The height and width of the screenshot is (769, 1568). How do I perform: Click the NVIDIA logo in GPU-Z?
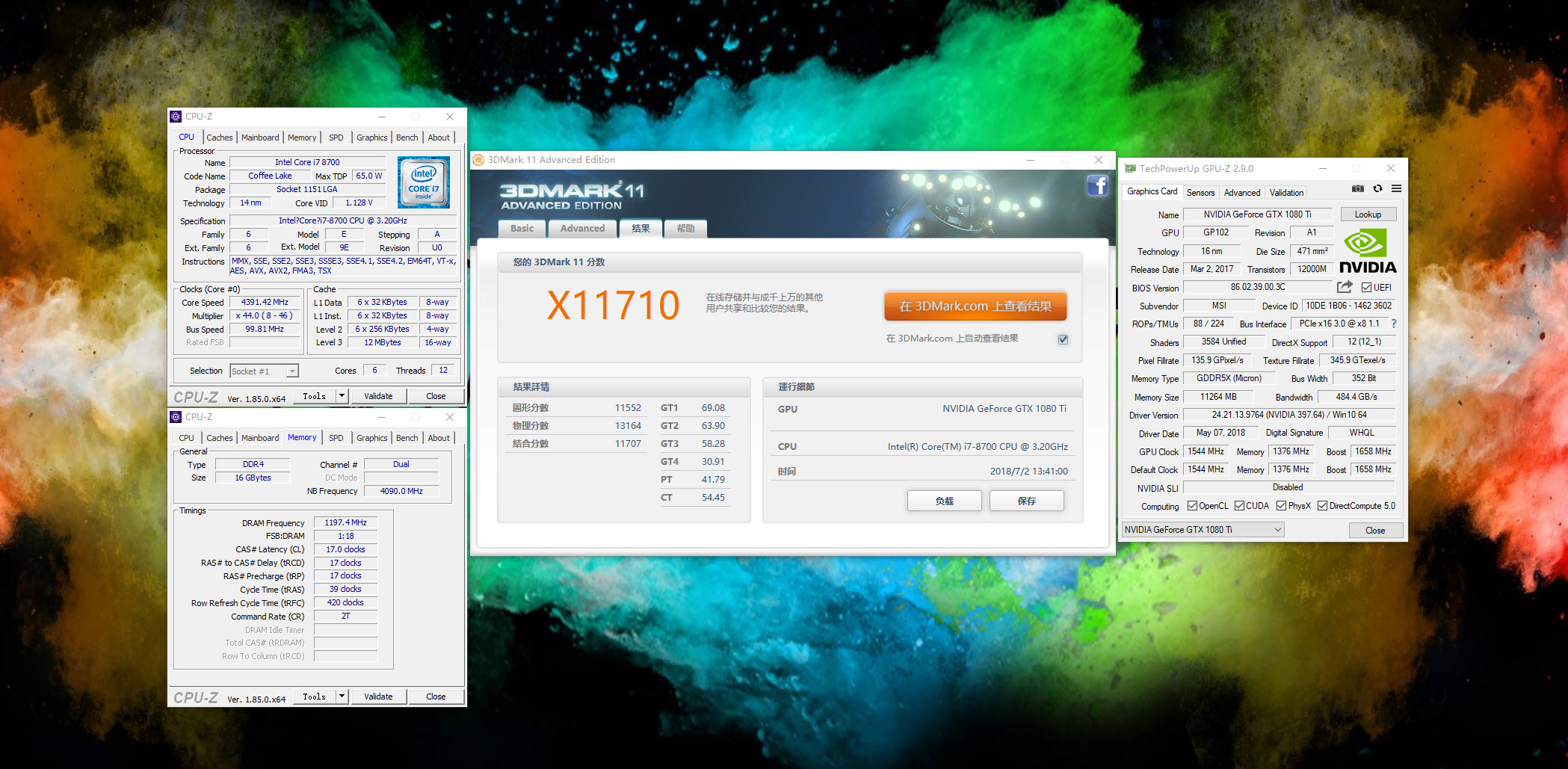pyautogui.click(x=1368, y=252)
